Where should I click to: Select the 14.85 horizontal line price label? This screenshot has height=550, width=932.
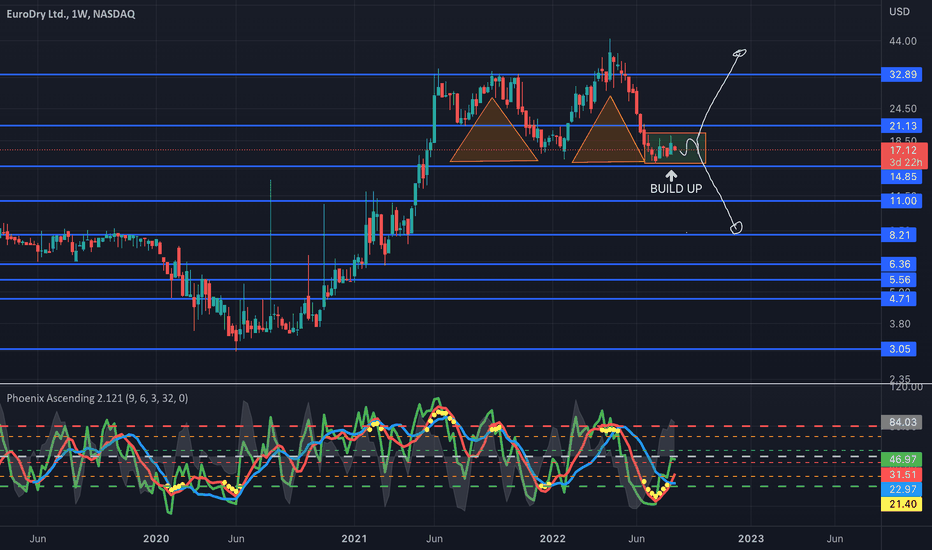pos(902,177)
